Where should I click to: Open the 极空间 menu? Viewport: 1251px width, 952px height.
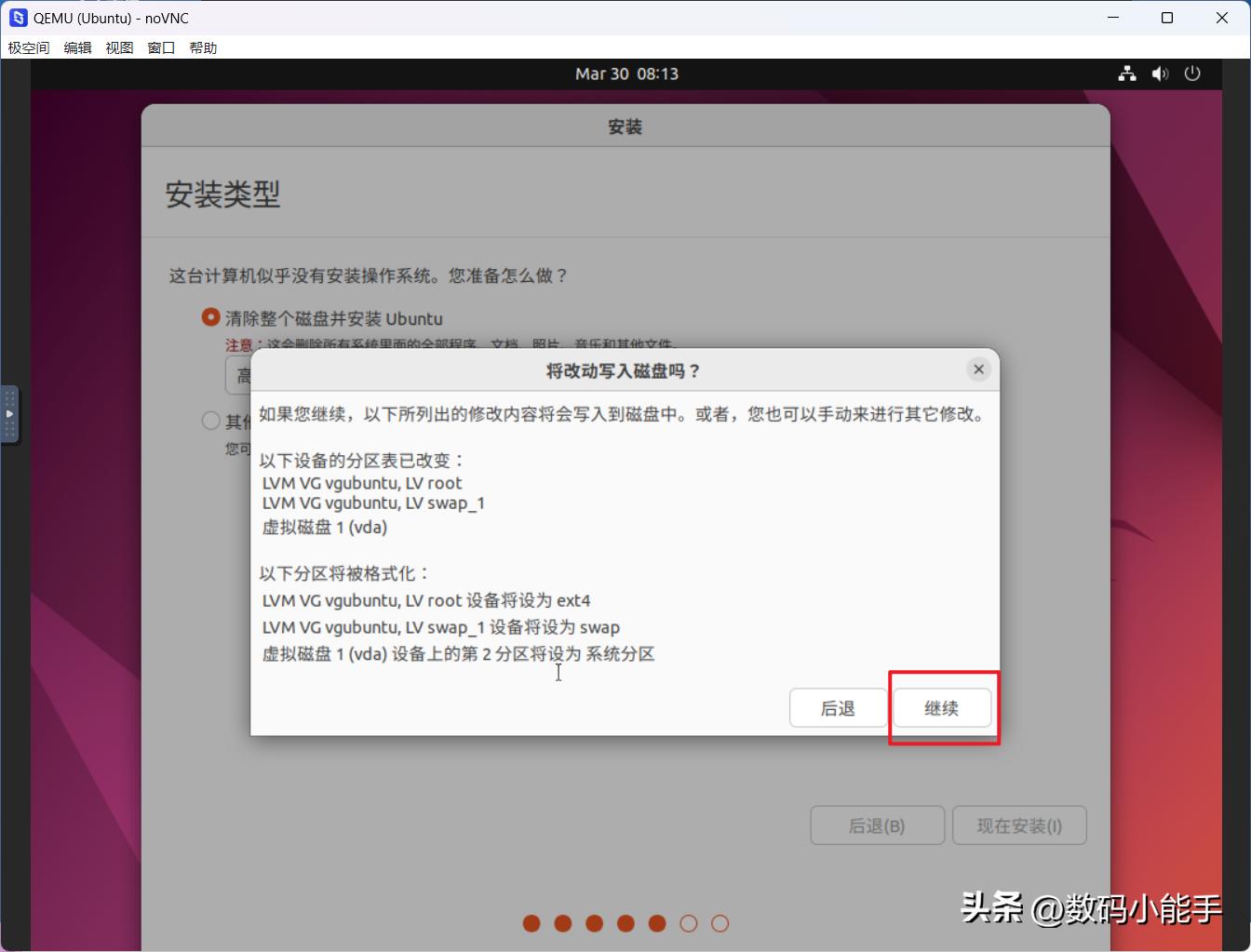tap(29, 47)
